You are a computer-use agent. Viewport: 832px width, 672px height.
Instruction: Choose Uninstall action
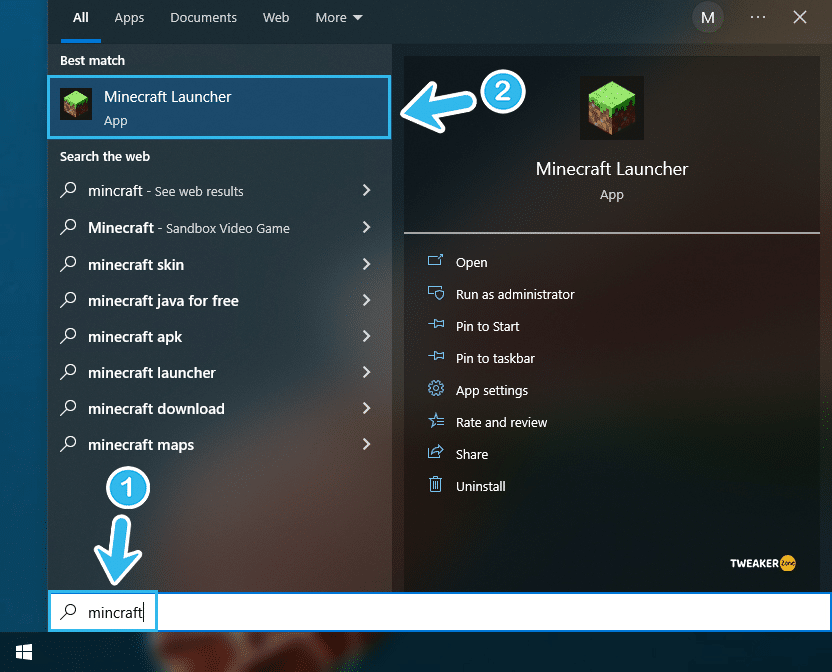click(x=480, y=486)
